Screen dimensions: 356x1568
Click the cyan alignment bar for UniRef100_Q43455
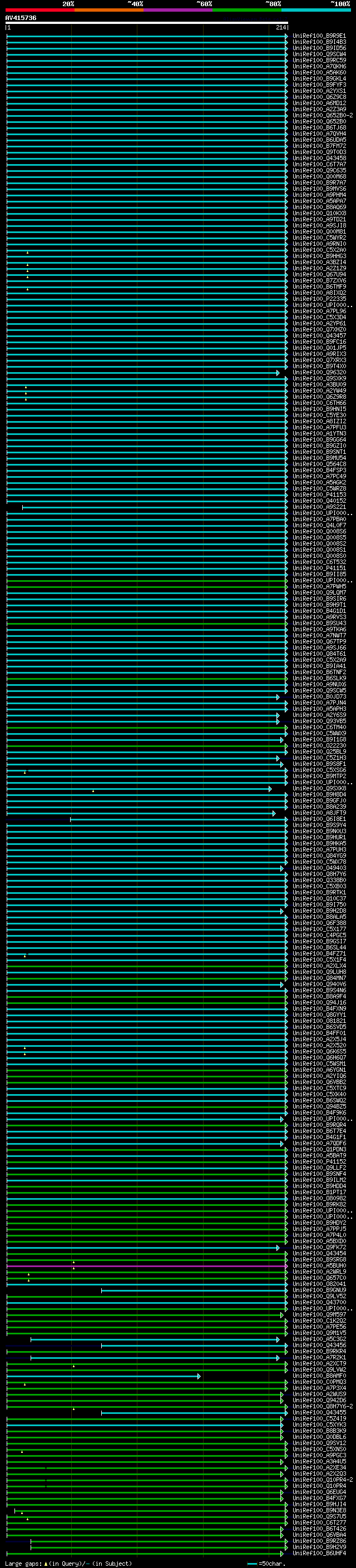click(194, 1413)
